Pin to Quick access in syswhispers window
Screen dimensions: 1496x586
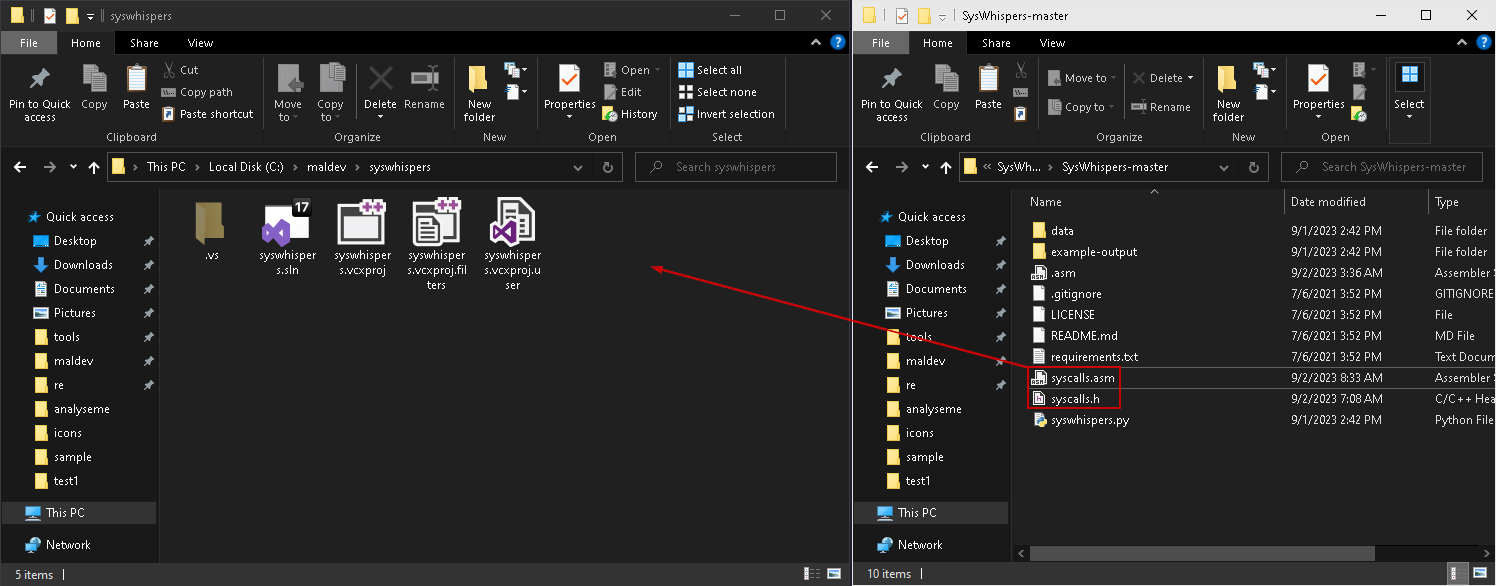coord(40,94)
